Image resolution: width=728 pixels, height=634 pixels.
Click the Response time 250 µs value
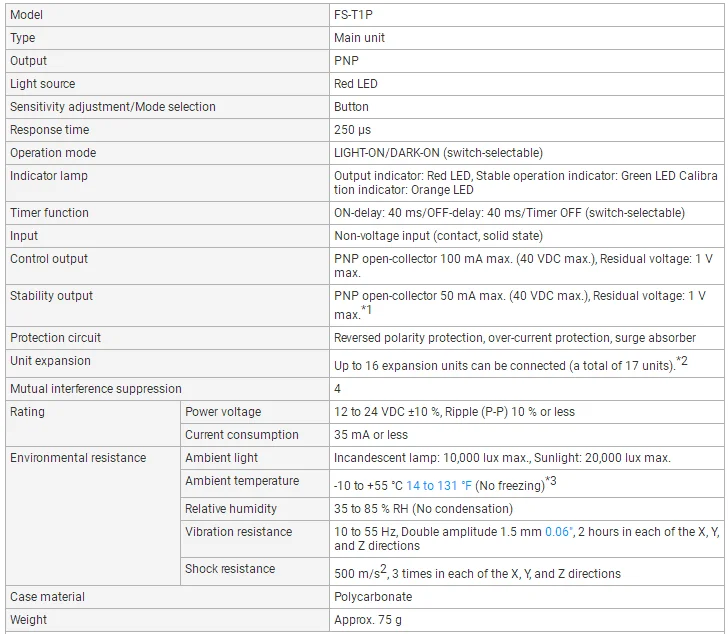point(352,130)
